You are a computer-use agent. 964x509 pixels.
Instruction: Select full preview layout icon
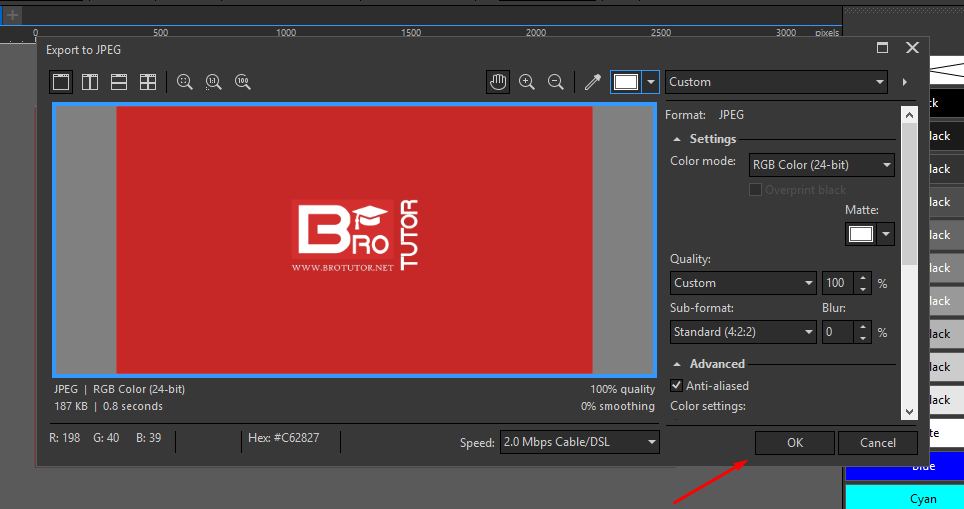[x=61, y=82]
